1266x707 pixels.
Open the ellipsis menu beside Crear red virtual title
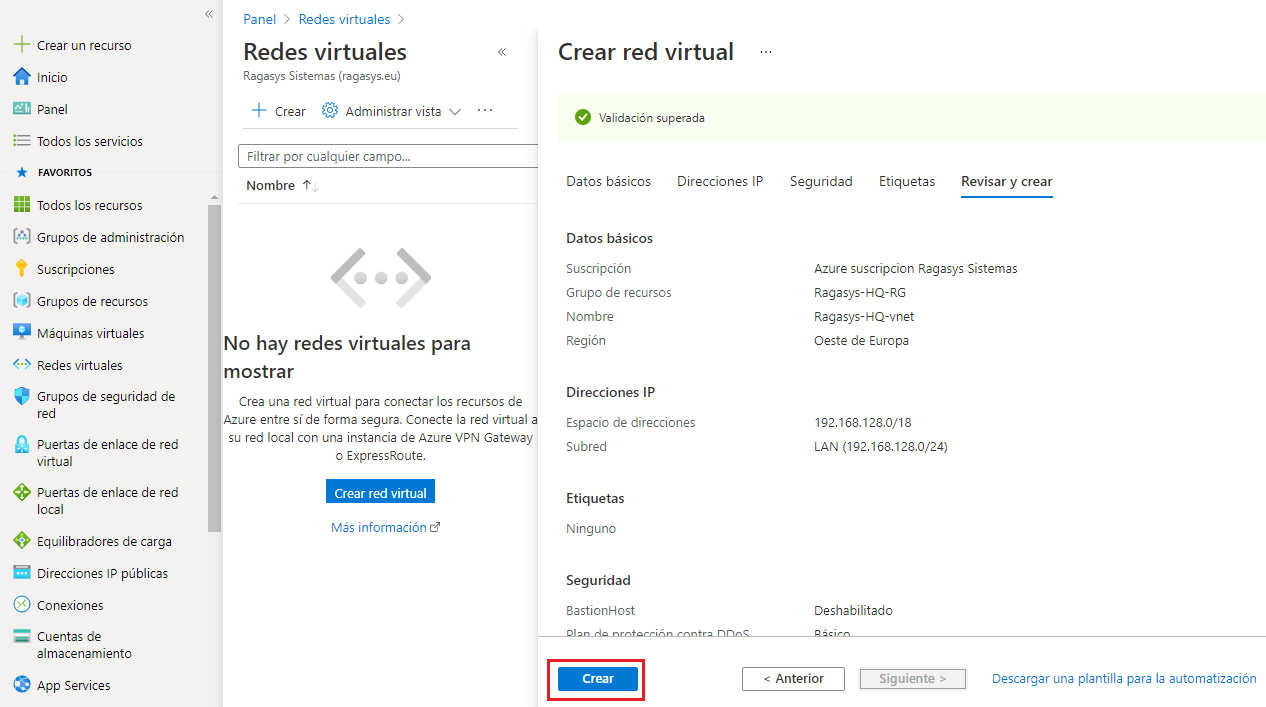766,52
